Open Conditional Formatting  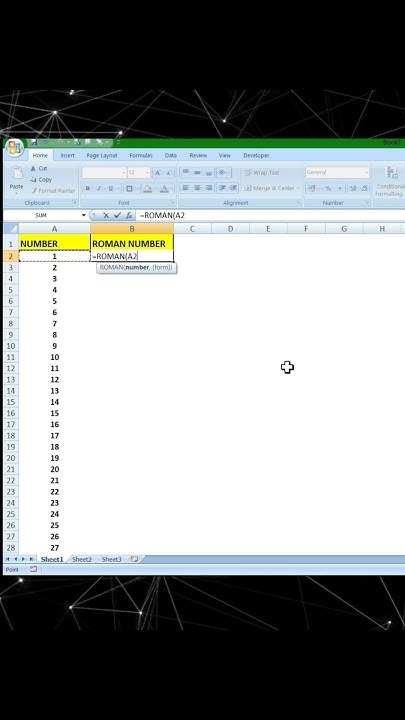coord(391,181)
